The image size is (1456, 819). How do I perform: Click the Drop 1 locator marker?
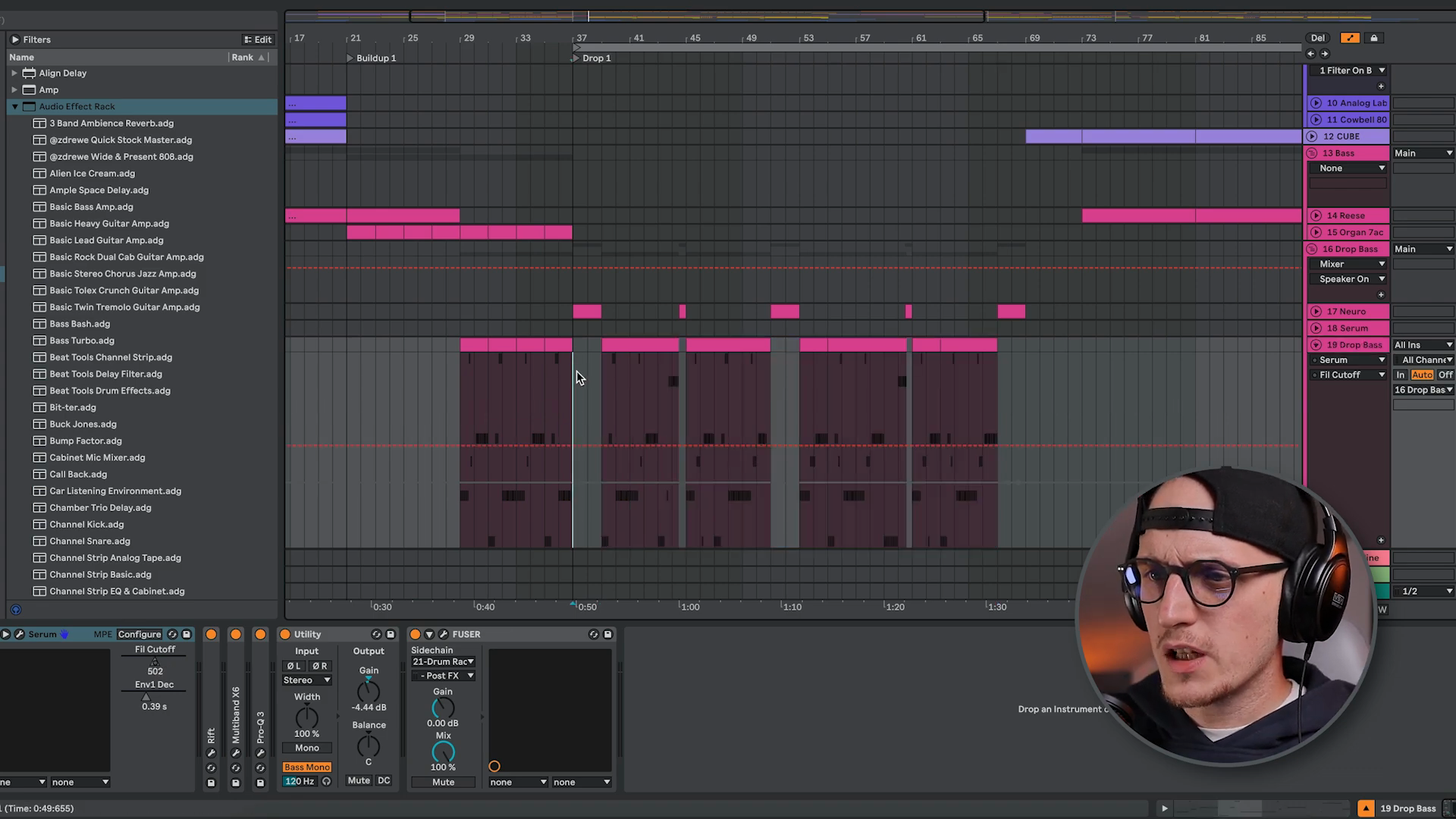(577, 58)
